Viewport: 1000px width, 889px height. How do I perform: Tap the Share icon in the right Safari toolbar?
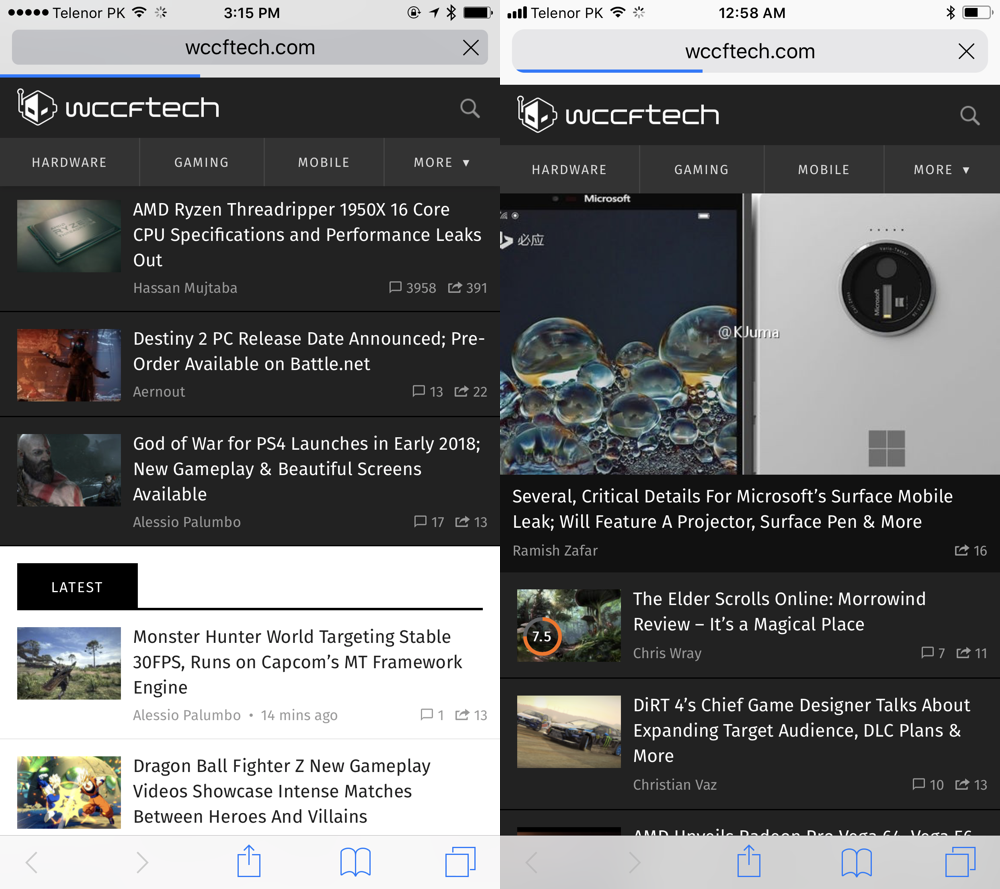[x=749, y=861]
